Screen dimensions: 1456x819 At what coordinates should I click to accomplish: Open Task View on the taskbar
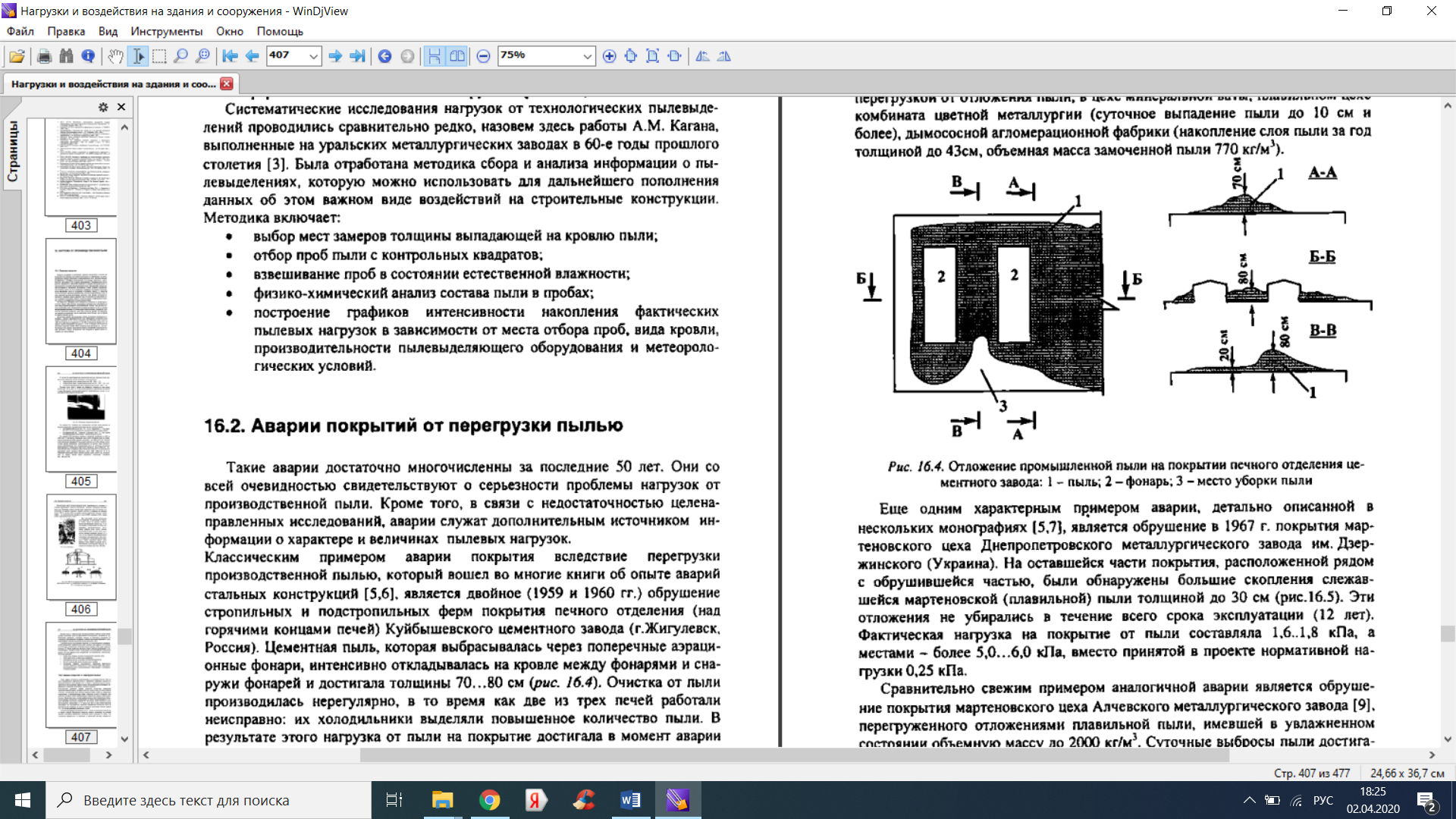tap(394, 800)
